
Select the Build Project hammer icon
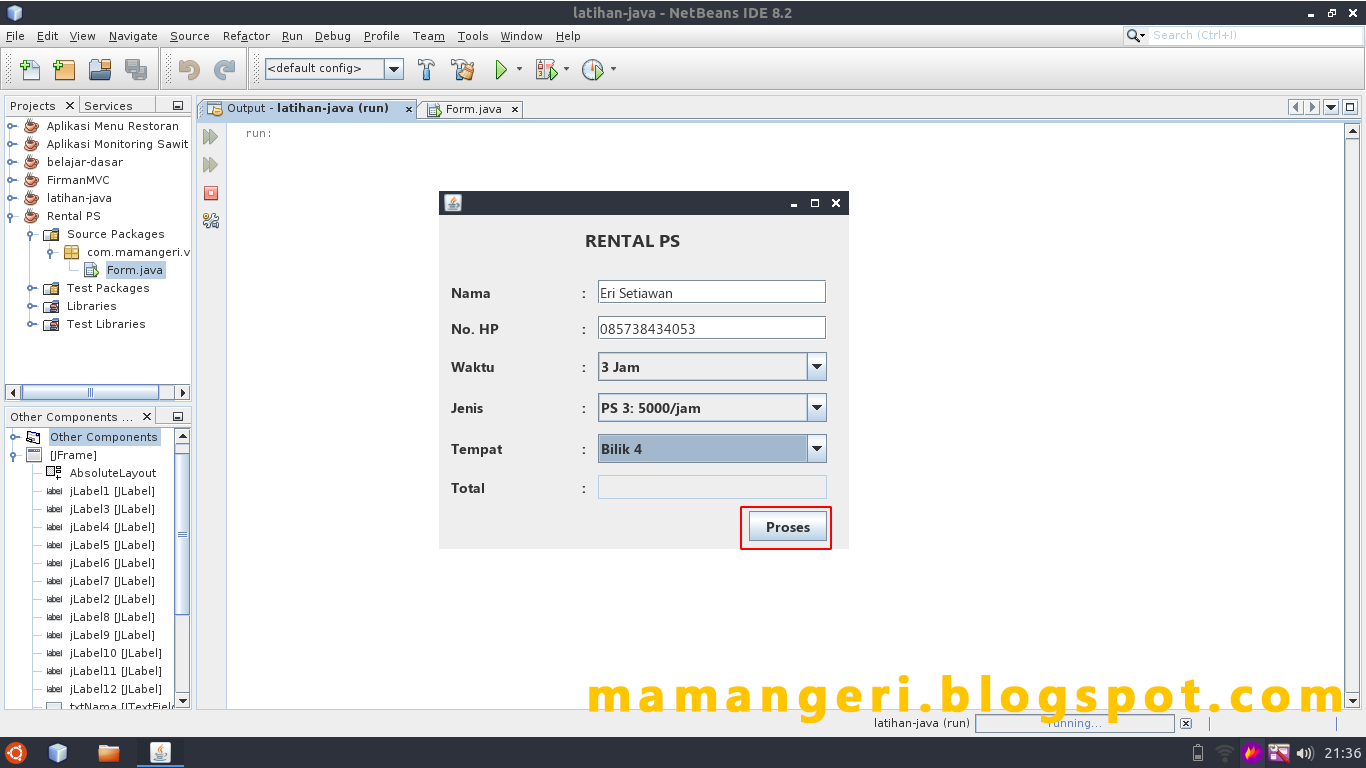tap(425, 69)
